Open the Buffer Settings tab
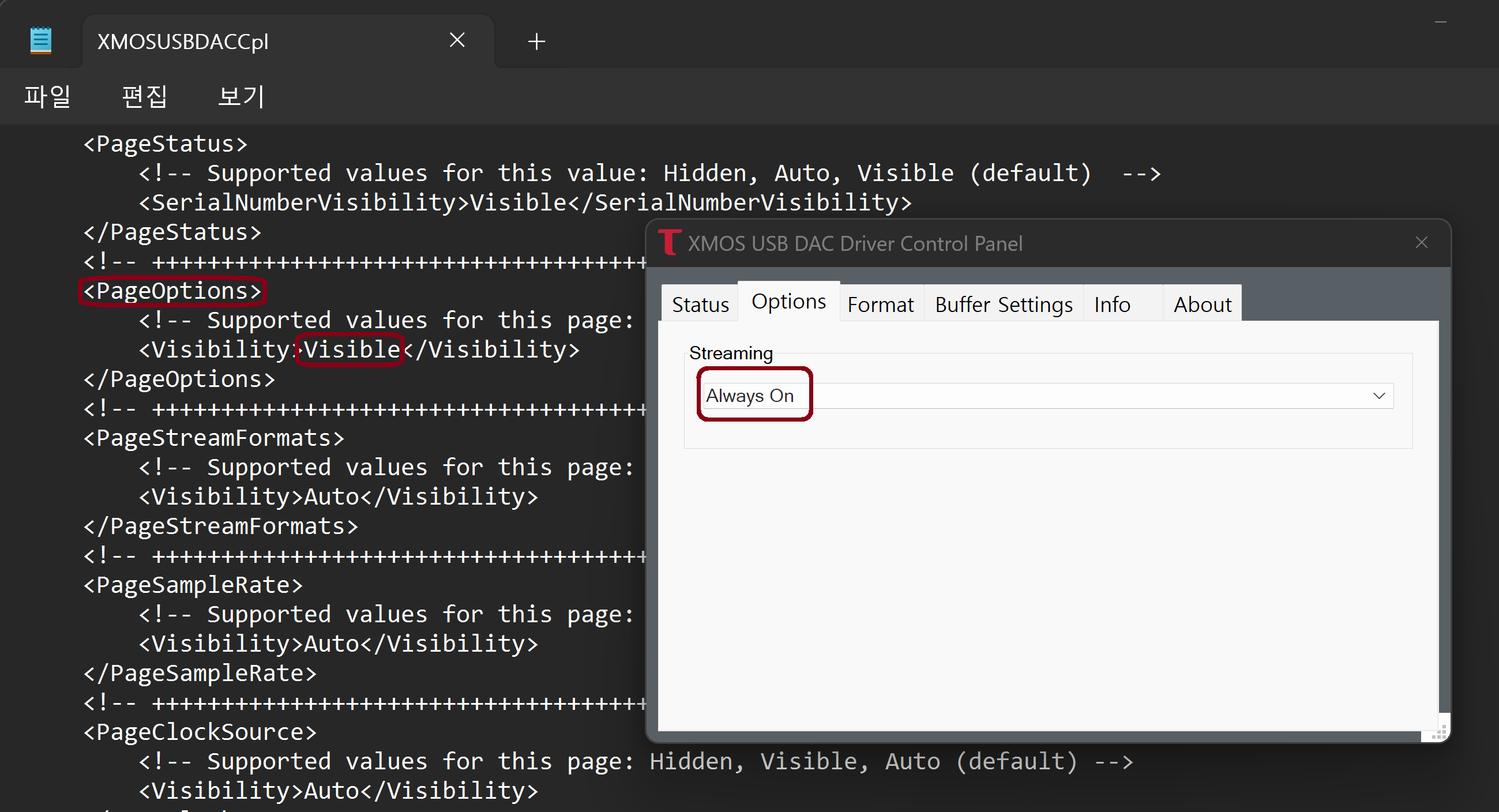The height and width of the screenshot is (812, 1499). click(1004, 304)
